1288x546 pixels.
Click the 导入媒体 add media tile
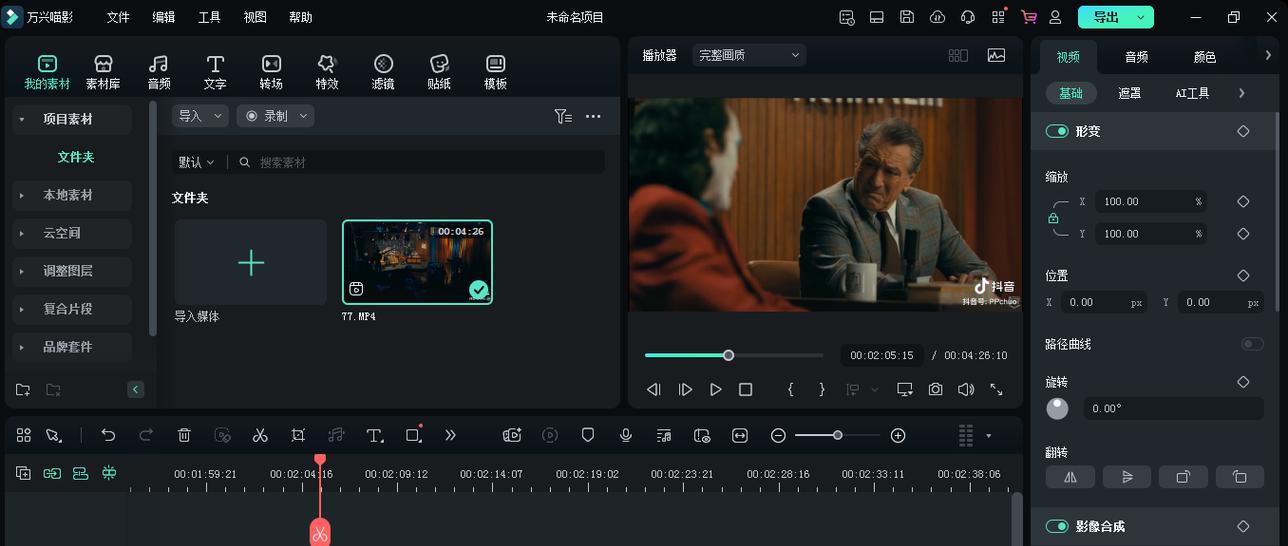tap(251, 263)
